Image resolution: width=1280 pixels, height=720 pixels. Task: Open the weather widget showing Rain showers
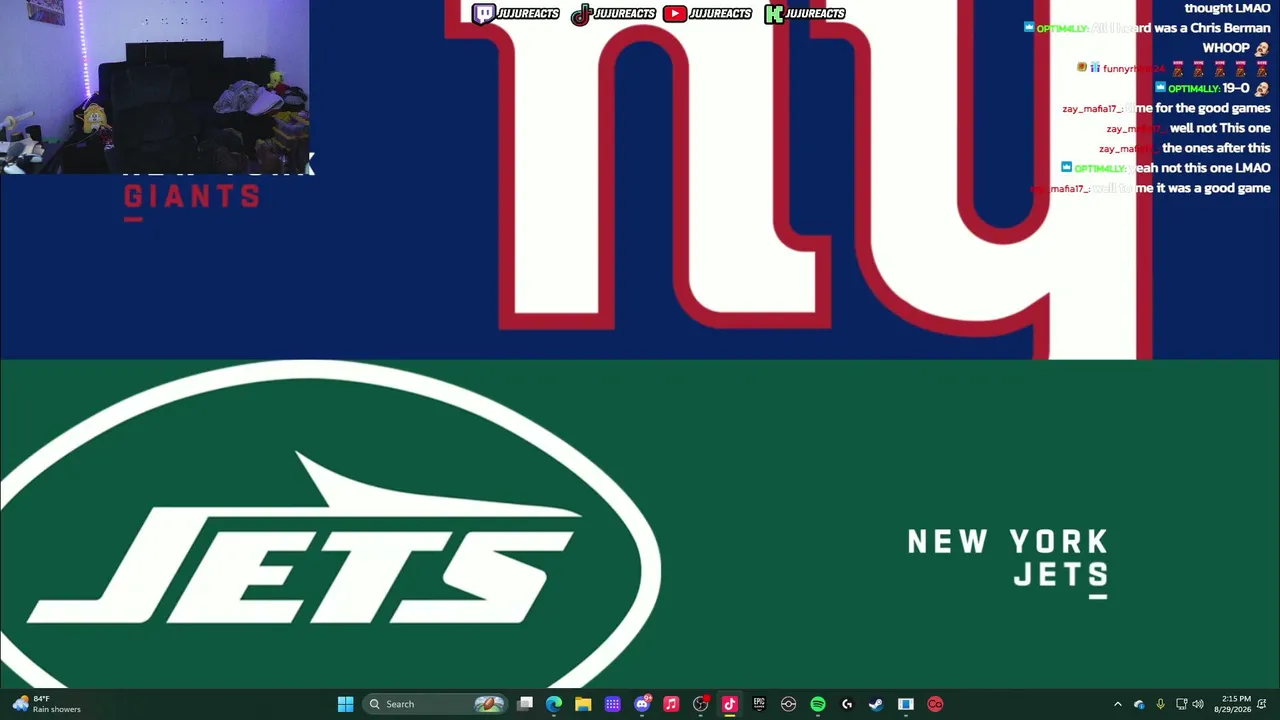46,704
